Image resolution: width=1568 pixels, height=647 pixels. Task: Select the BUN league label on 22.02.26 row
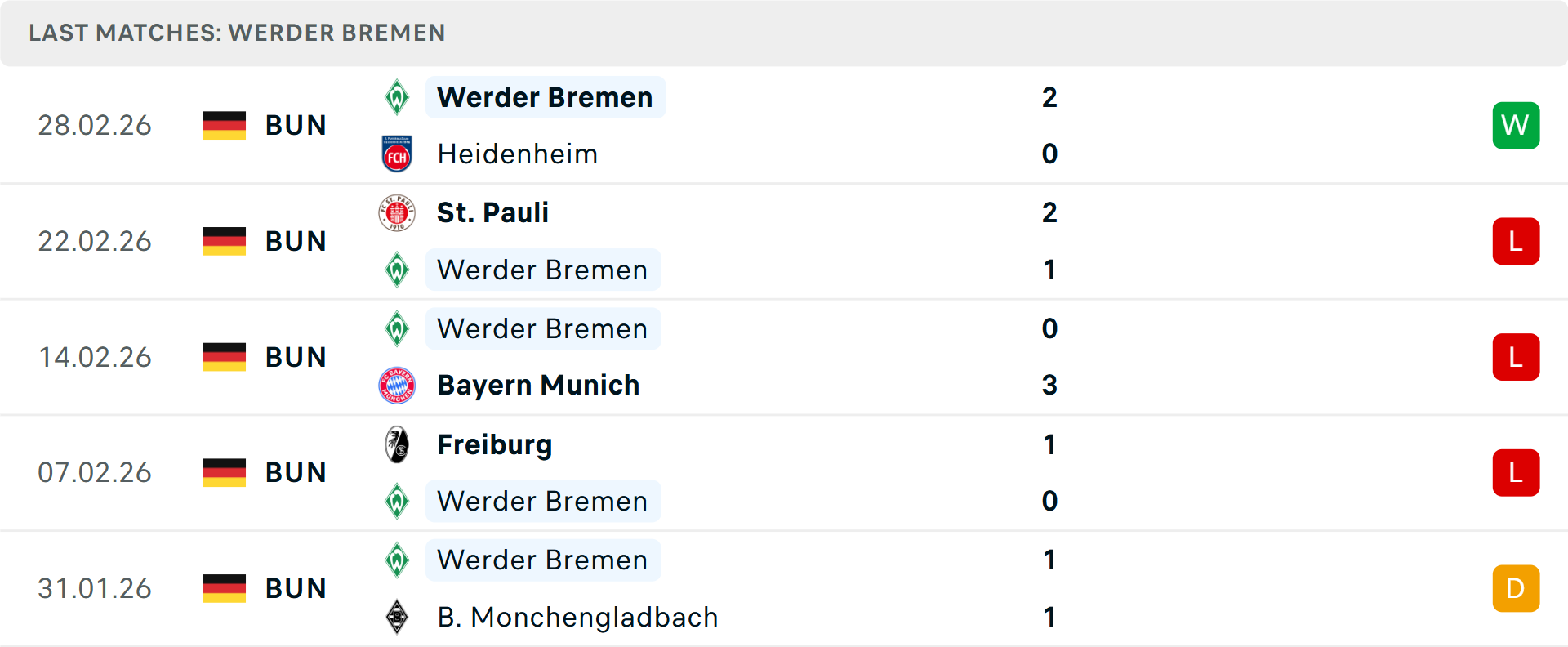296,241
